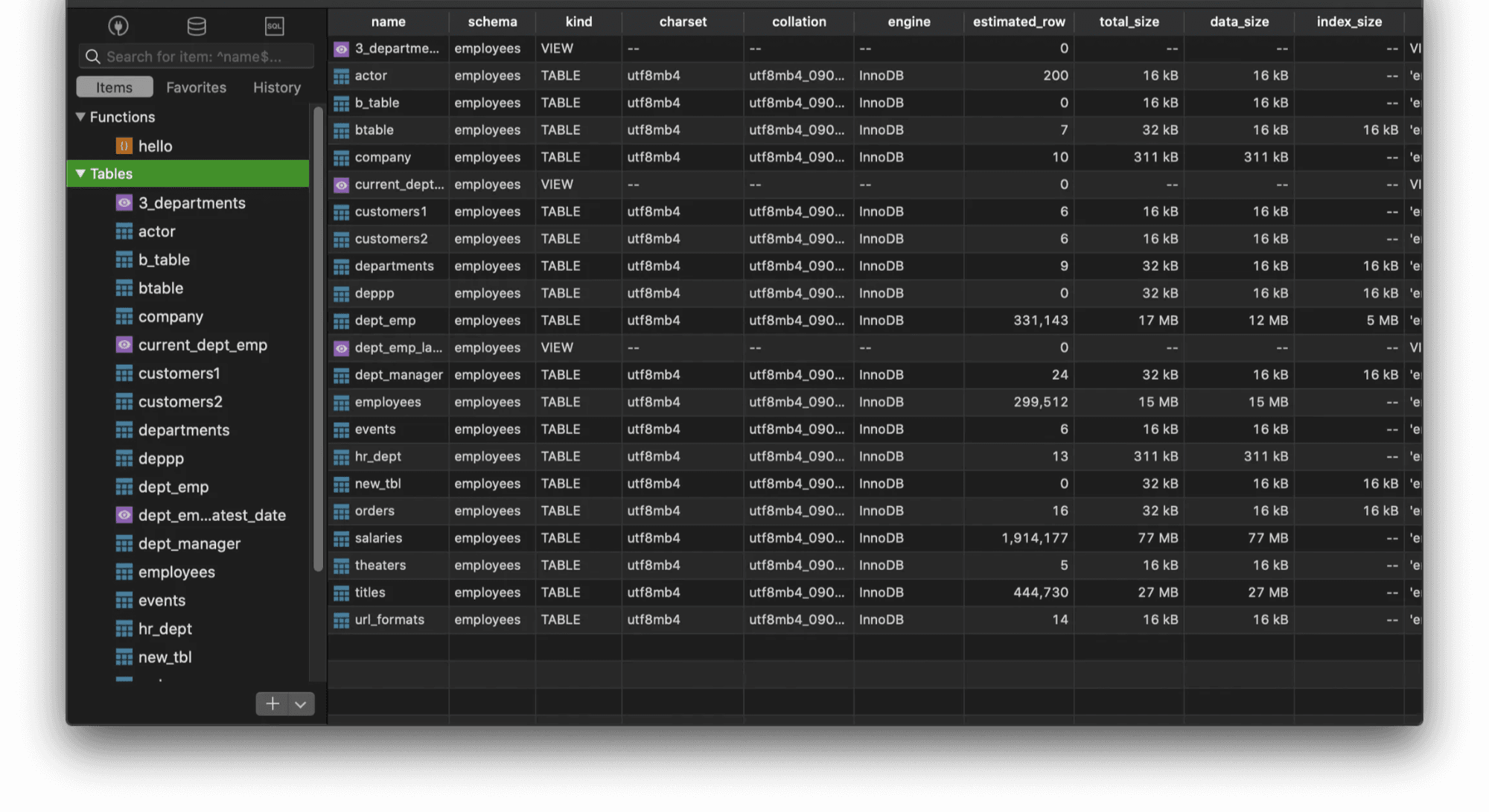
Task: Select the current_dept_emp view icon in sidebar
Action: coord(124,345)
